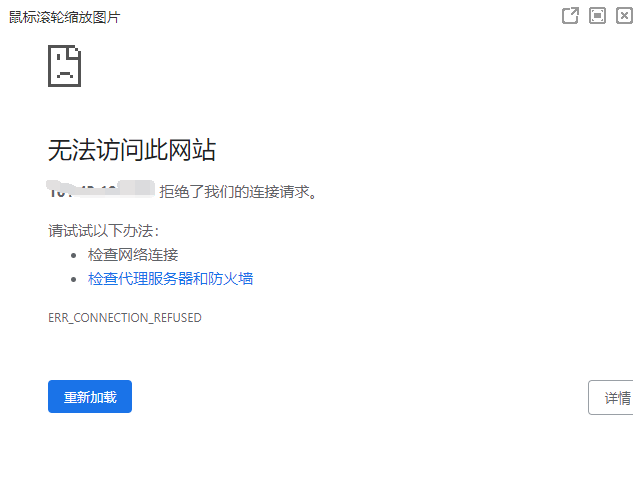The height and width of the screenshot is (499, 643).
Task: Follow the 检查代理服务器和防火墙 link
Action: pyautogui.click(x=170, y=279)
